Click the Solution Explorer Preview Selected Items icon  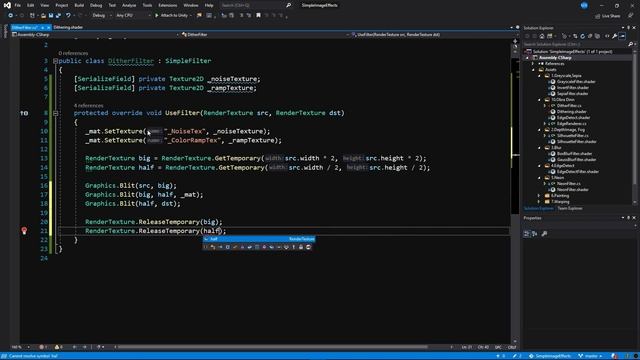(622, 36)
